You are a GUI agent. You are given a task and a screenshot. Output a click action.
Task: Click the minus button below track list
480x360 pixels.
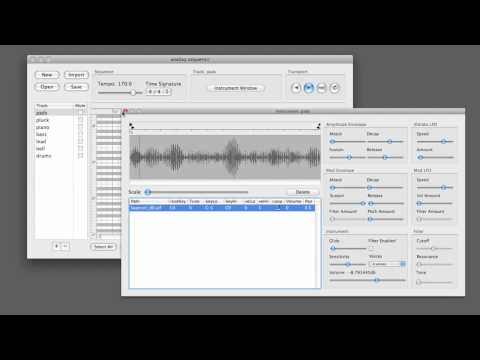[x=65, y=246]
